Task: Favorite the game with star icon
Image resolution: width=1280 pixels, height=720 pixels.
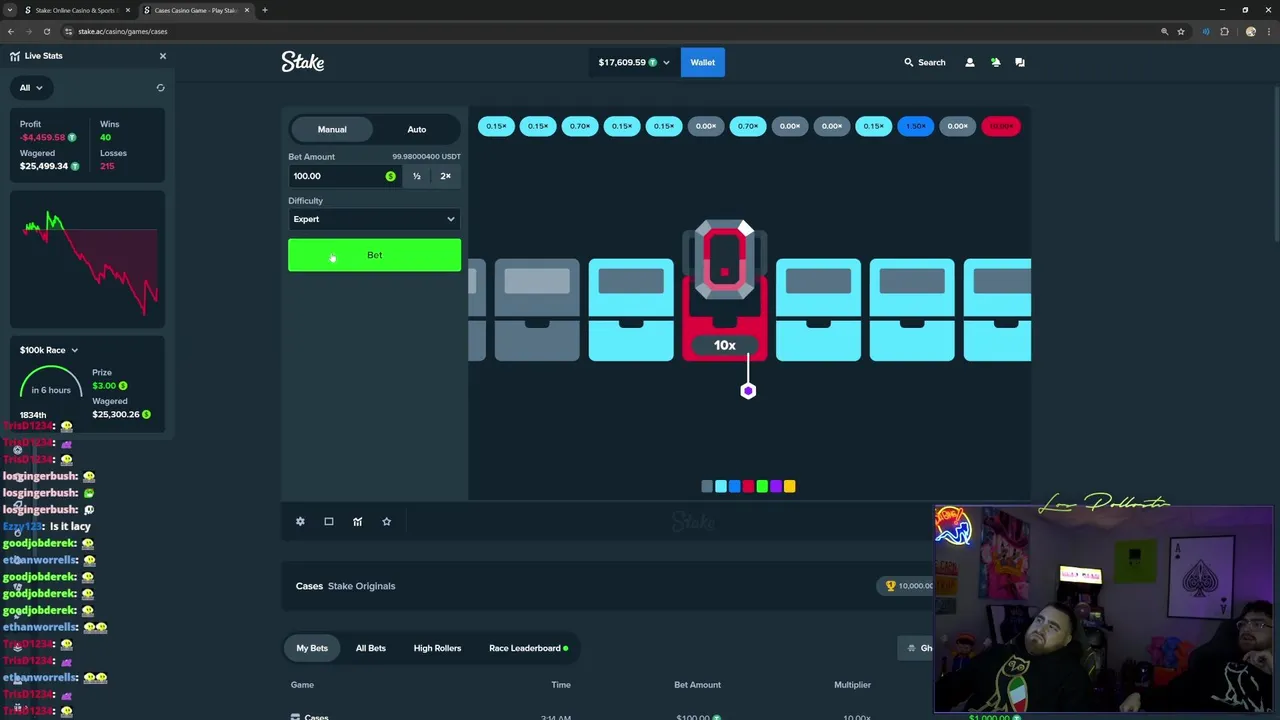Action: click(386, 521)
